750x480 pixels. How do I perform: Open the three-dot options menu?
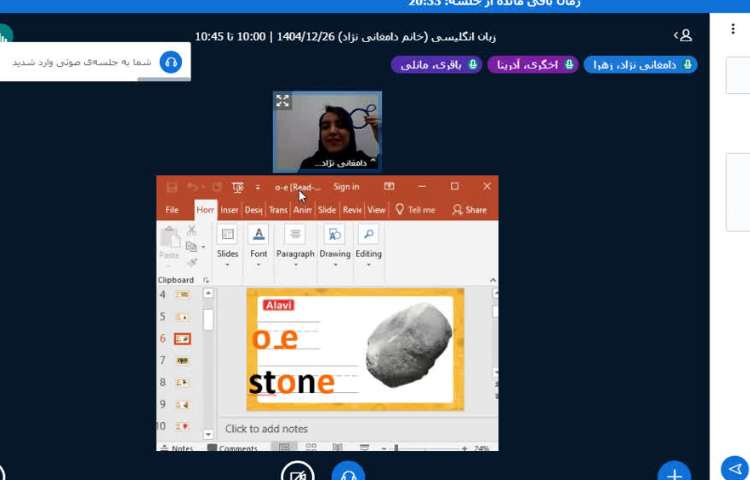coord(733,29)
